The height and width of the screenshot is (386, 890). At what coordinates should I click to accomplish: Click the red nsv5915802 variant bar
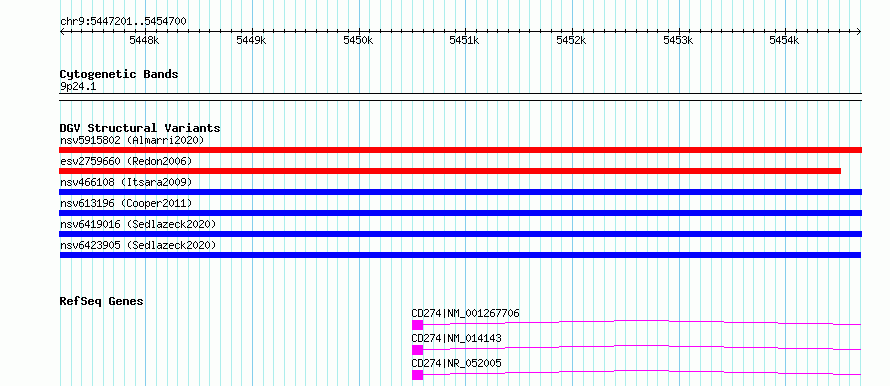pos(460,150)
